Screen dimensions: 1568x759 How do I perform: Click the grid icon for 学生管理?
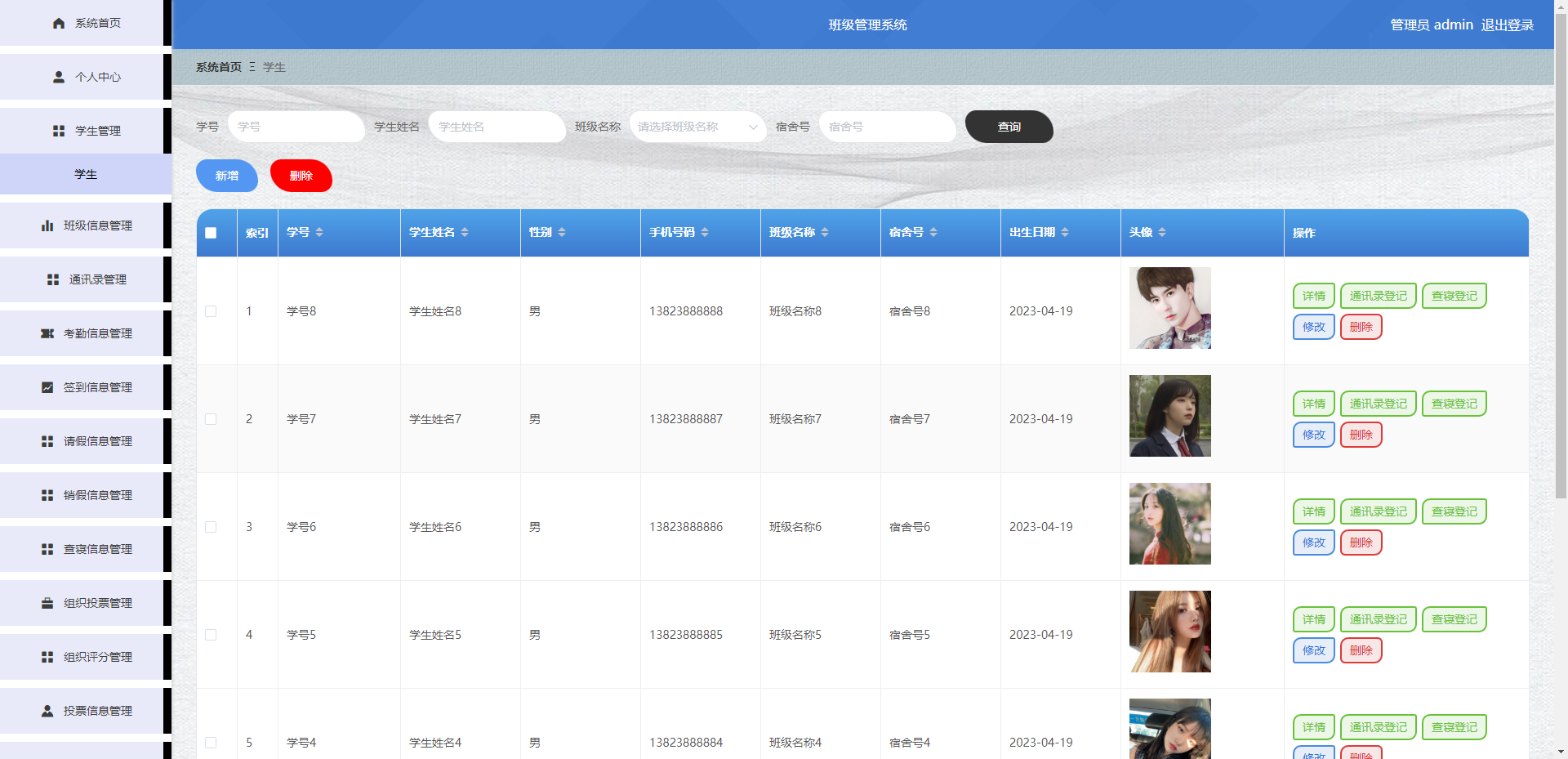coord(57,130)
